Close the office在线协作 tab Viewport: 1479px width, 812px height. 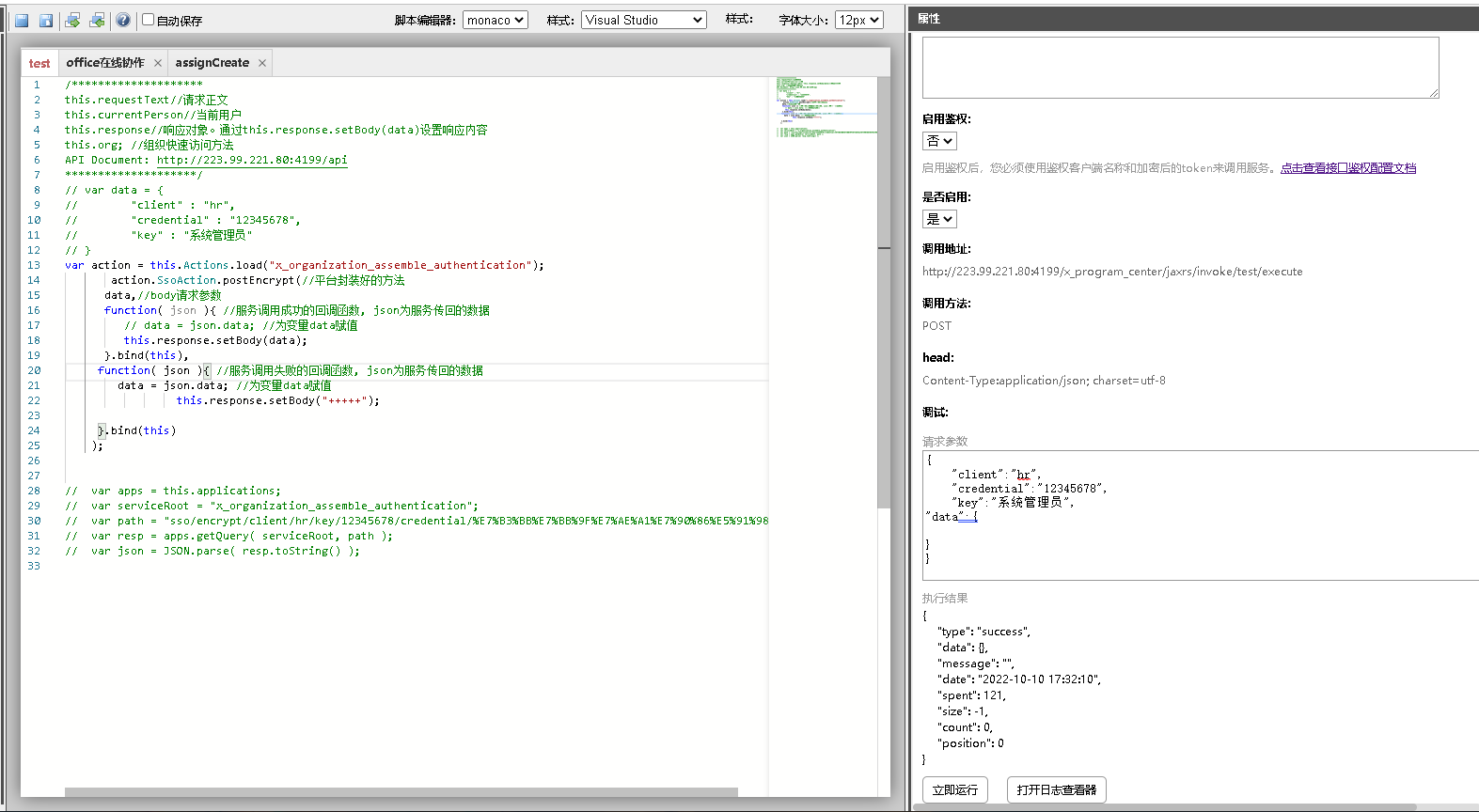pyautogui.click(x=158, y=63)
